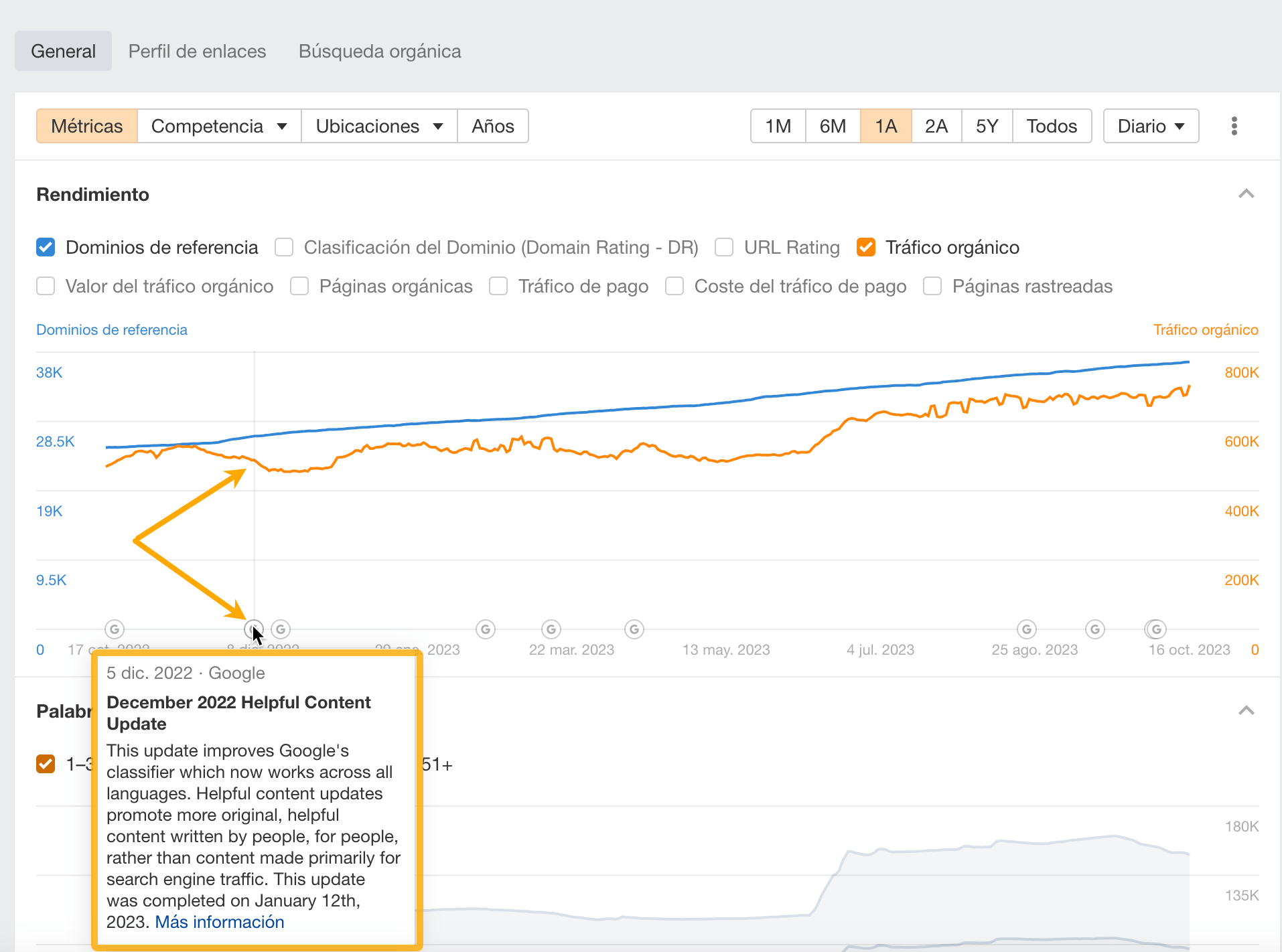The width and height of the screenshot is (1282, 952).
Task: Click the Google update marker at 17 oct. 2022
Action: (x=114, y=629)
